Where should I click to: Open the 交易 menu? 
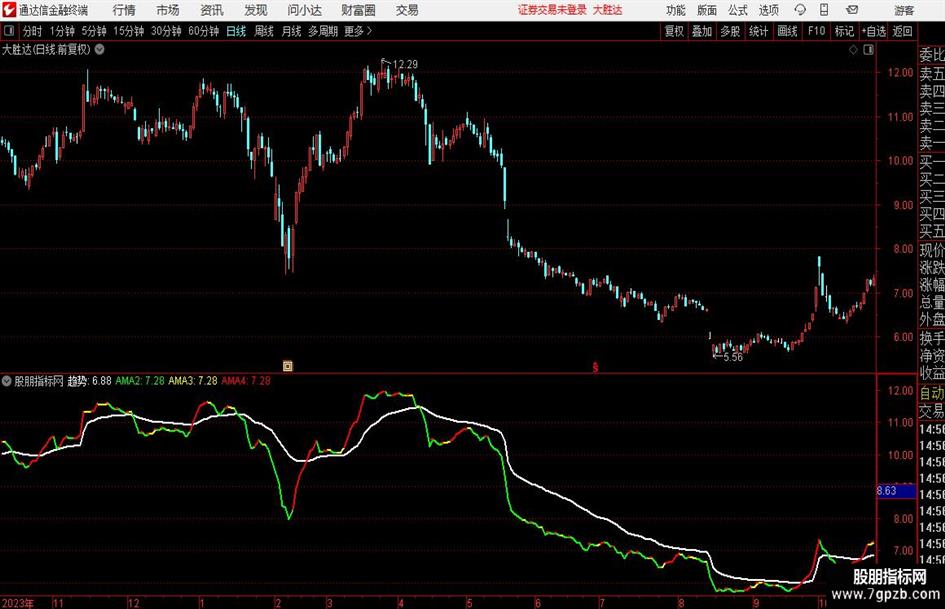pyautogui.click(x=407, y=10)
